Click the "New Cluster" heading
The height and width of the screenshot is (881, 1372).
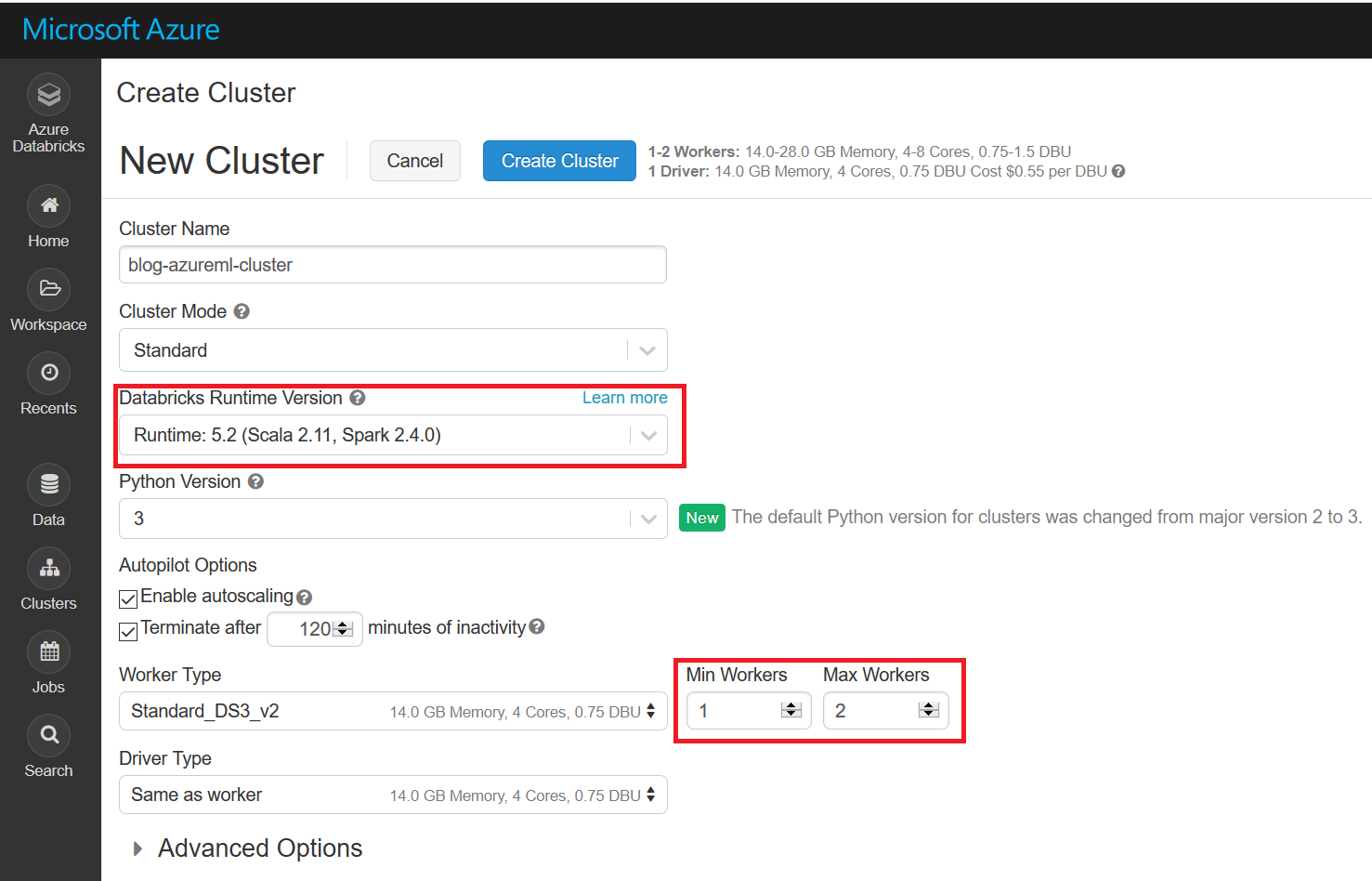tap(222, 161)
